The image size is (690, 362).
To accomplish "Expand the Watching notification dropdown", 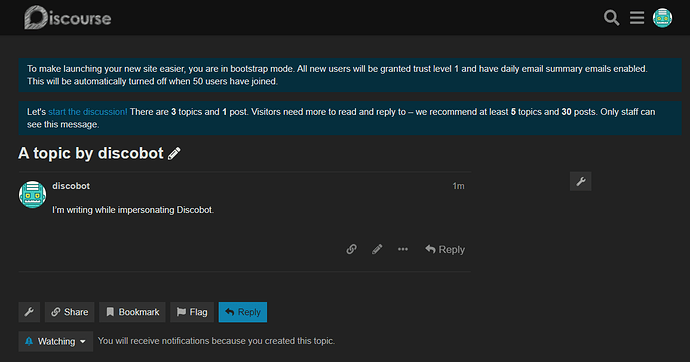I will (x=56, y=341).
